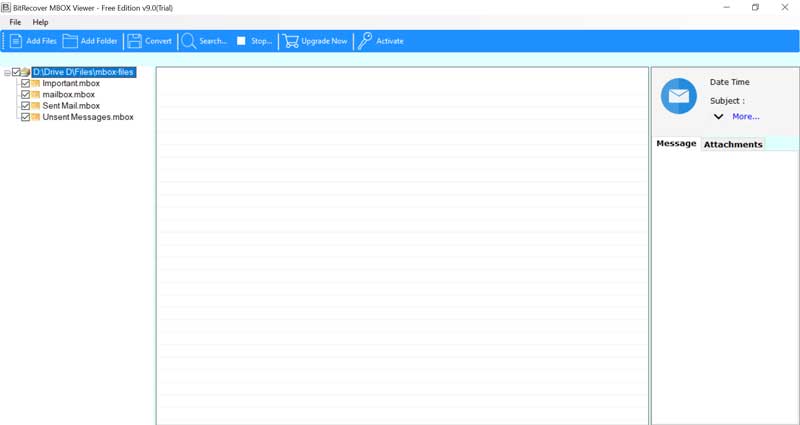Select Sent Mail.mbox in folder tree

71,106
